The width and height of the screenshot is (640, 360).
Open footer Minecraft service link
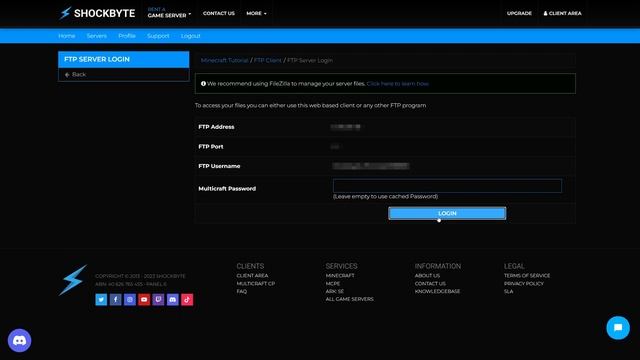coord(340,276)
